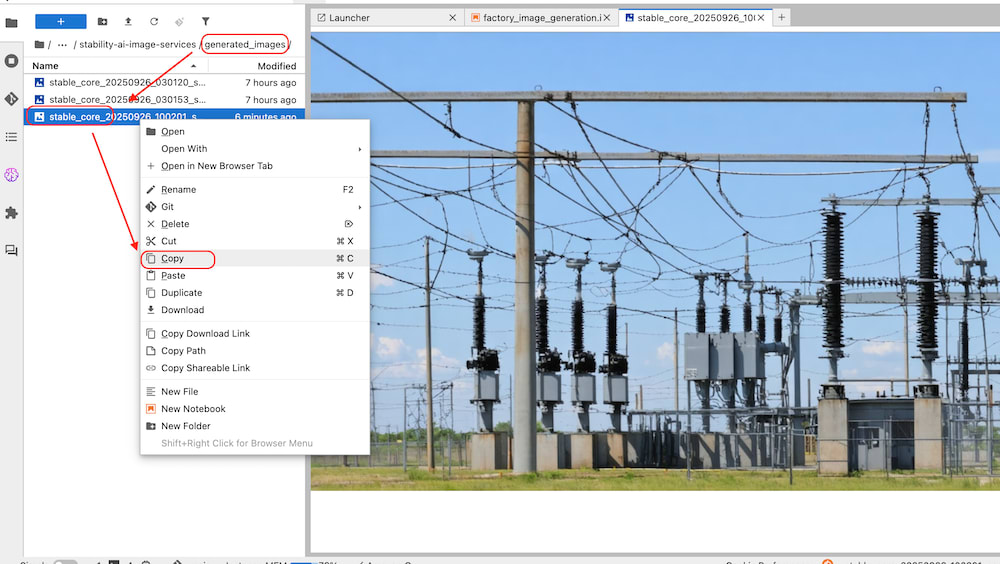Refresh the file browser list

154,22
